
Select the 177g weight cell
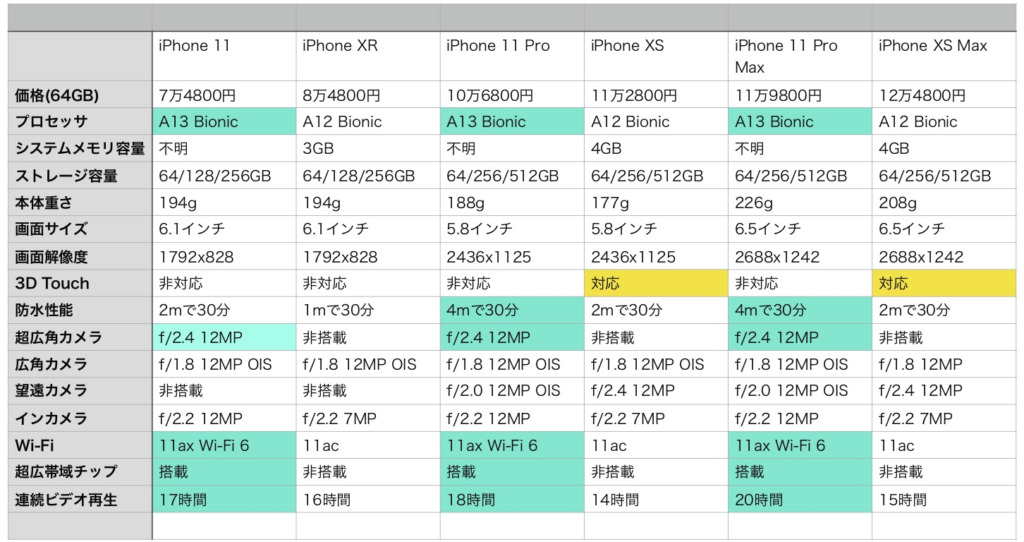click(656, 202)
